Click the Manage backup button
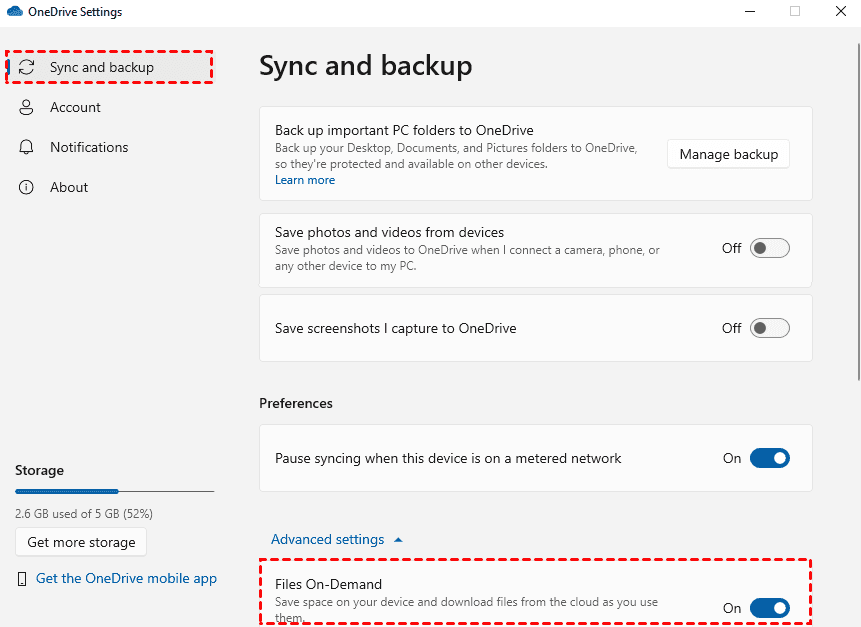861x627 pixels. click(x=728, y=154)
